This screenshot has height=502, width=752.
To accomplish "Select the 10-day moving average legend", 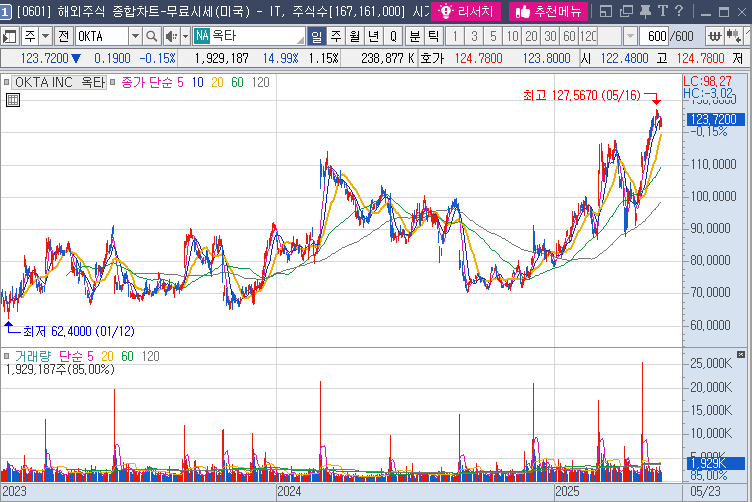I will pyautogui.click(x=198, y=82).
